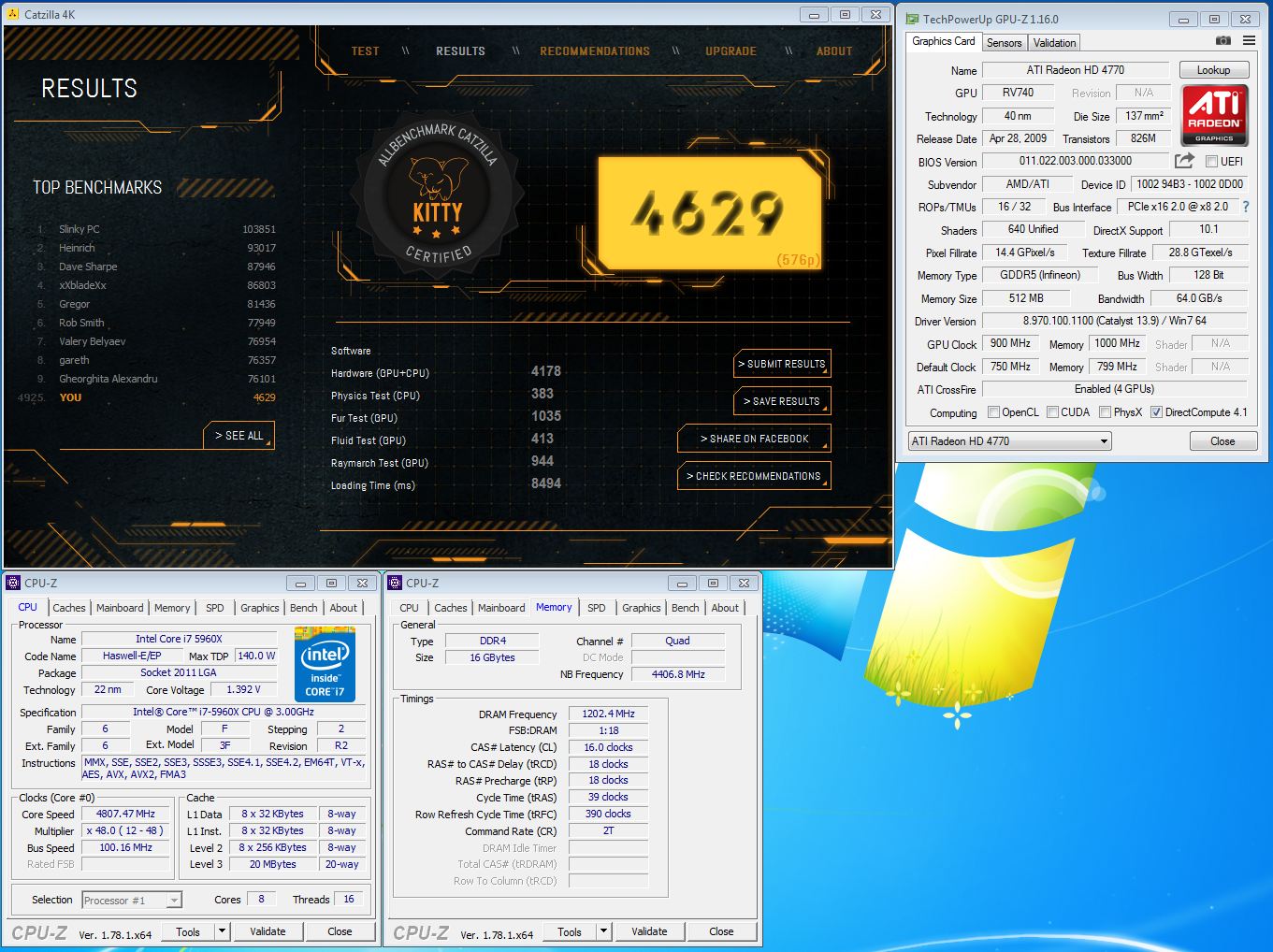Switch to the Sensors tab in GPU-Z

(x=1005, y=43)
